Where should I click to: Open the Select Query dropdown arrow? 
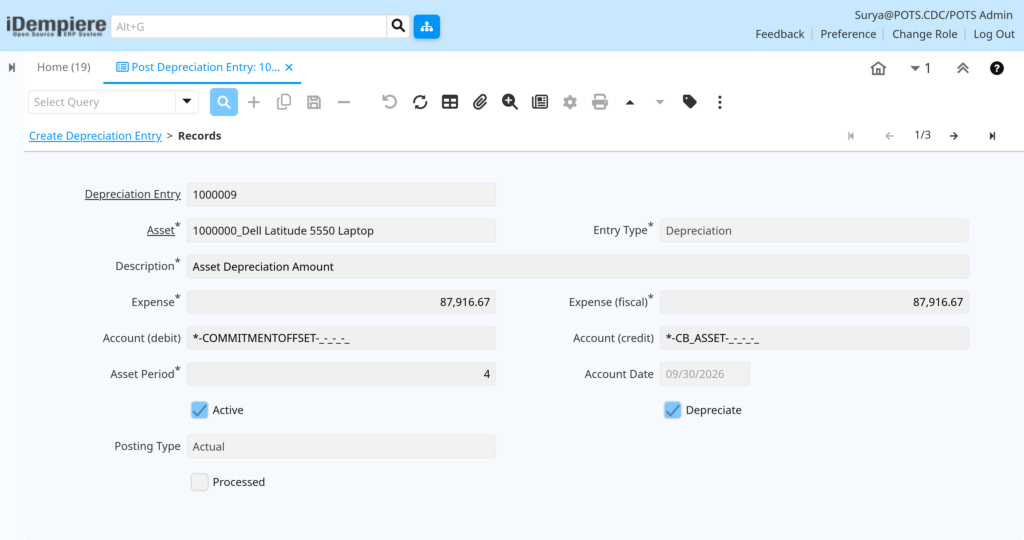tap(187, 102)
